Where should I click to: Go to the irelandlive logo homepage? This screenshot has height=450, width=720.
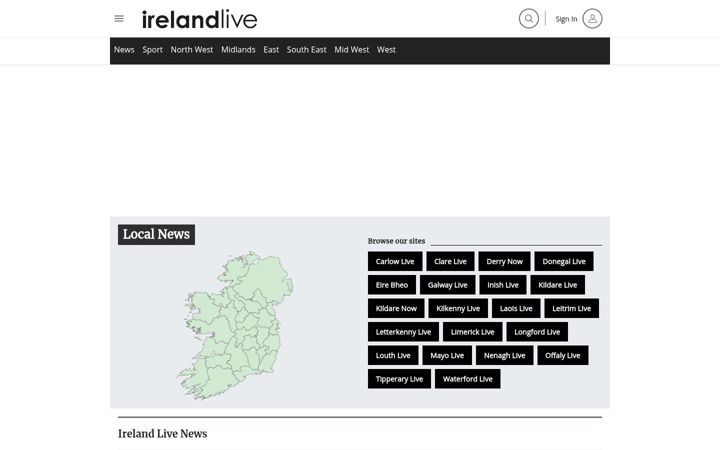point(199,19)
